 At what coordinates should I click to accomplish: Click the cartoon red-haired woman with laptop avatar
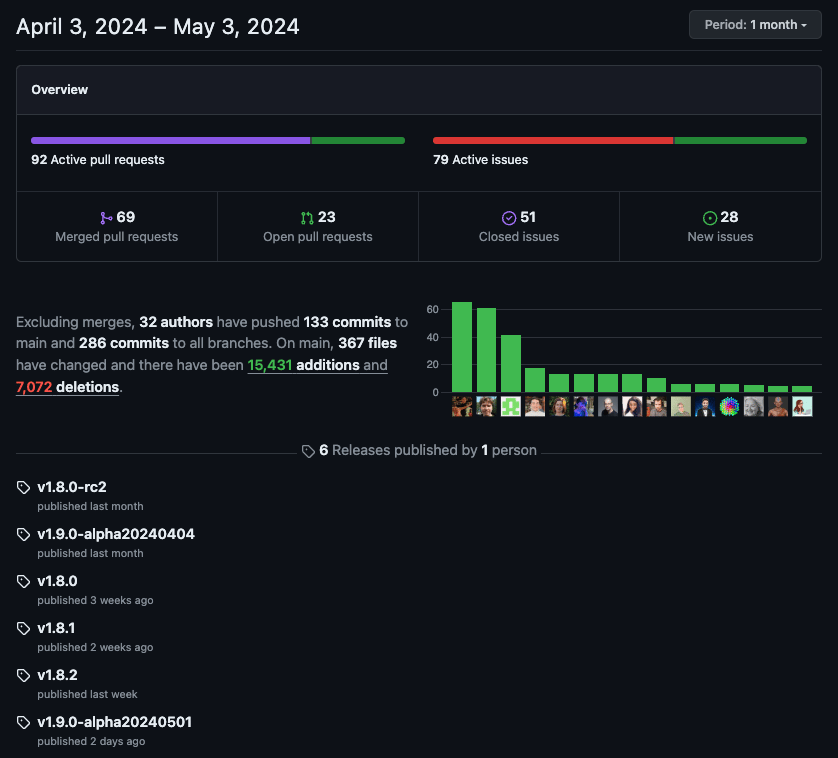click(x=802, y=407)
